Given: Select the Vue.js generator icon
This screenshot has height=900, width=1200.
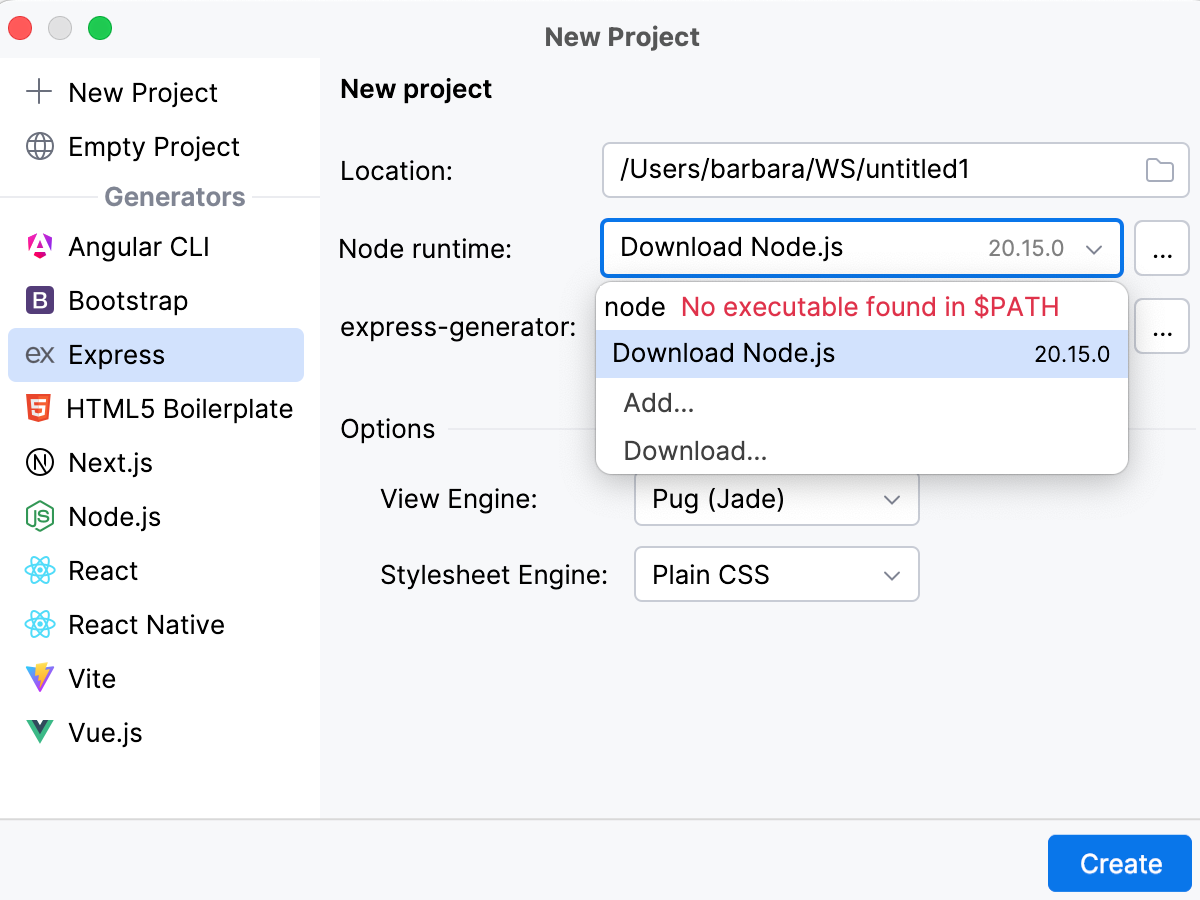Looking at the screenshot, I should tap(40, 733).
